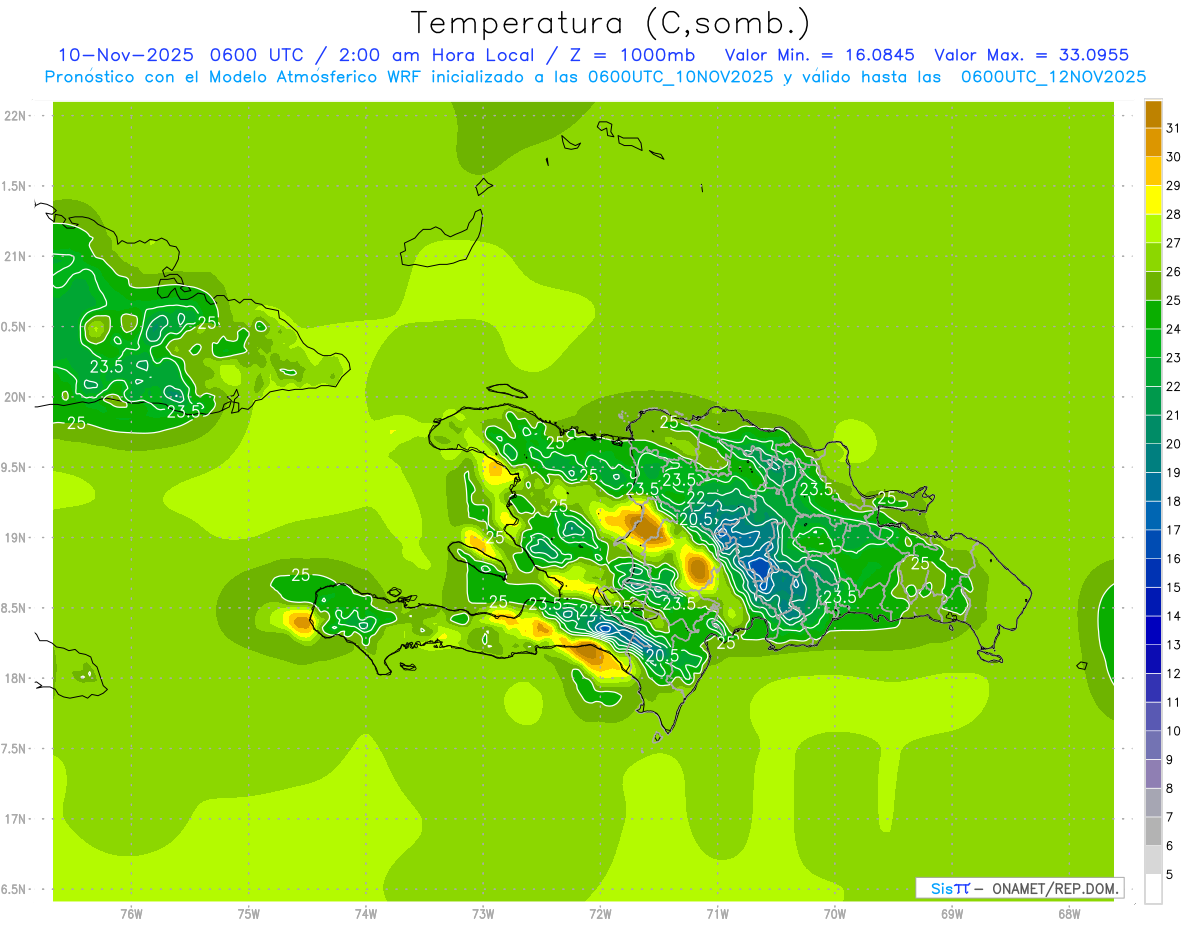Screen dimensions: 1200x927
Task: Click the colorbar label "24"
Action: [x=1173, y=329]
